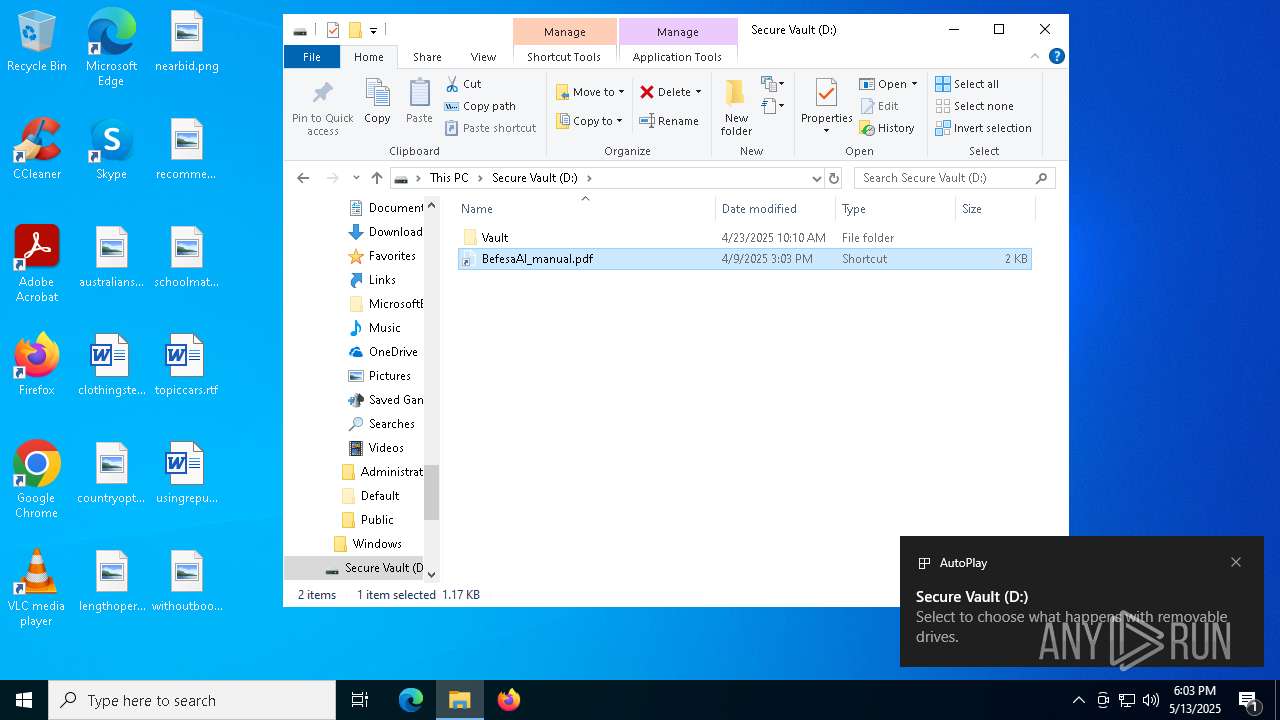Sort by the Name column header
This screenshot has height=720, width=1280.
click(x=586, y=208)
